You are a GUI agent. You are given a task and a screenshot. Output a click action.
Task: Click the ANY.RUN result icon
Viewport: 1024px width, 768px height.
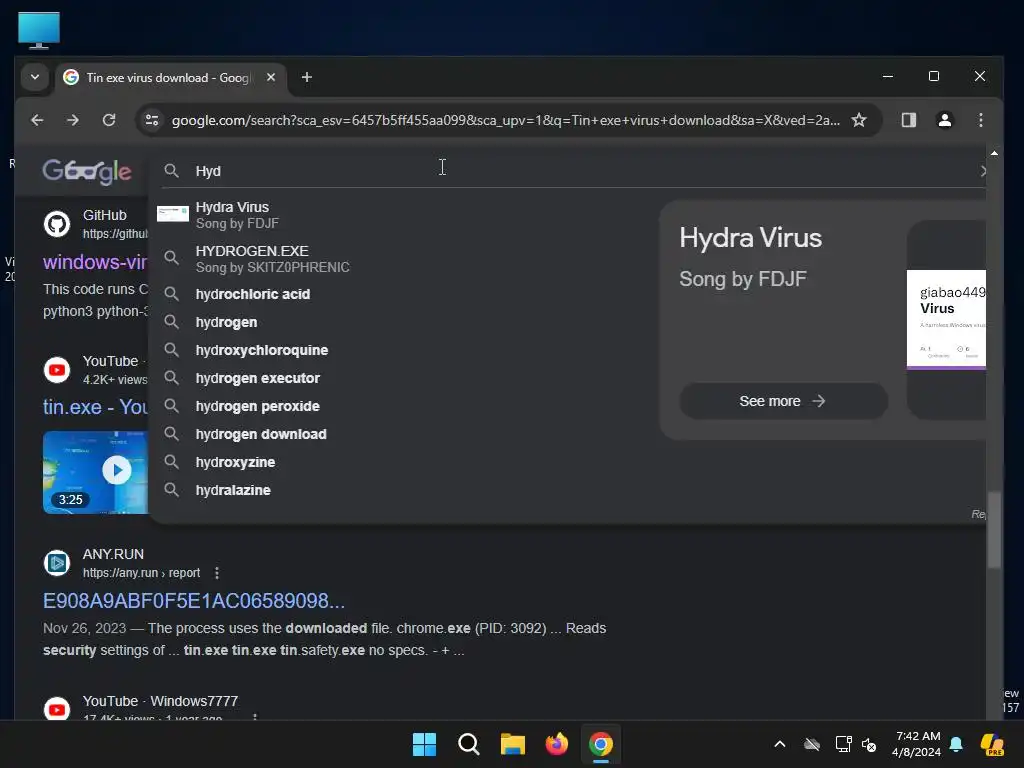pyautogui.click(x=57, y=563)
